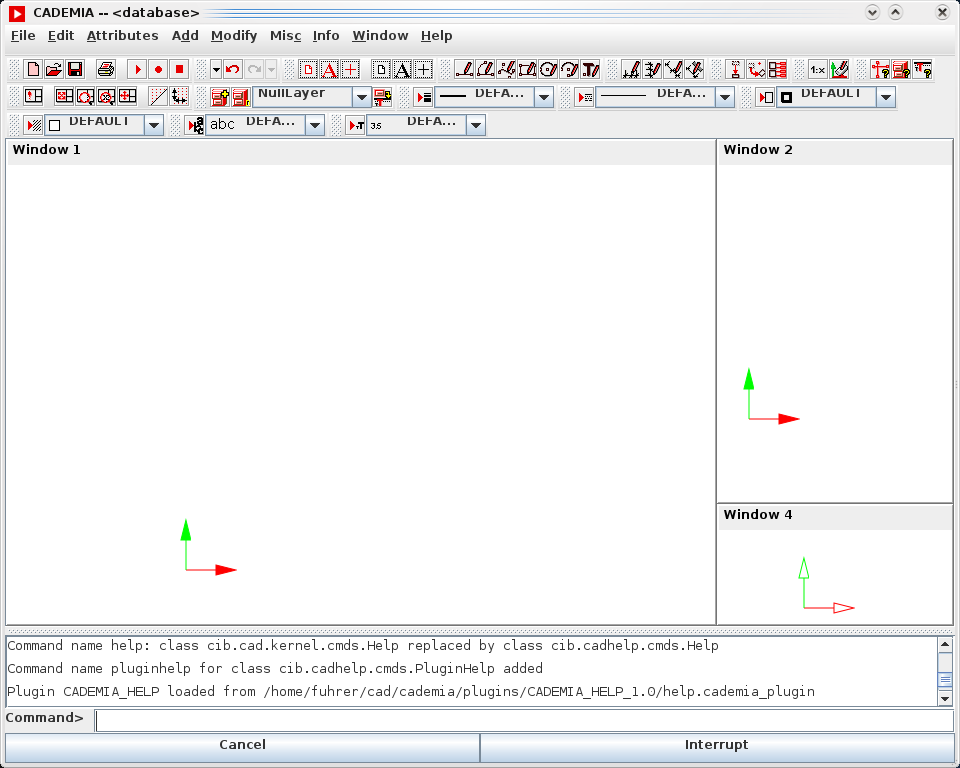Screen dimensions: 960x768
Task: Click the 1:x scale icon
Action: pos(817,70)
